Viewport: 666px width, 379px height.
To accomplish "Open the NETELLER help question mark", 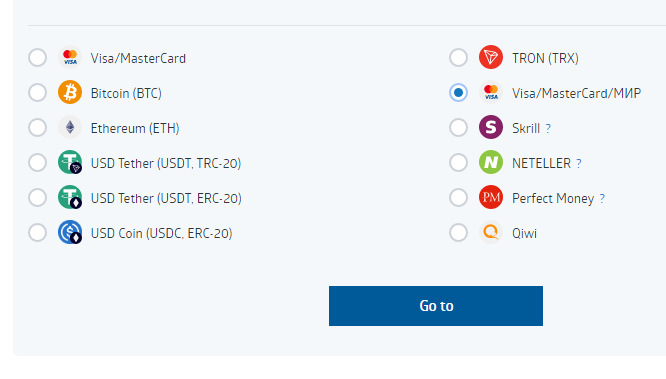I will (579, 164).
